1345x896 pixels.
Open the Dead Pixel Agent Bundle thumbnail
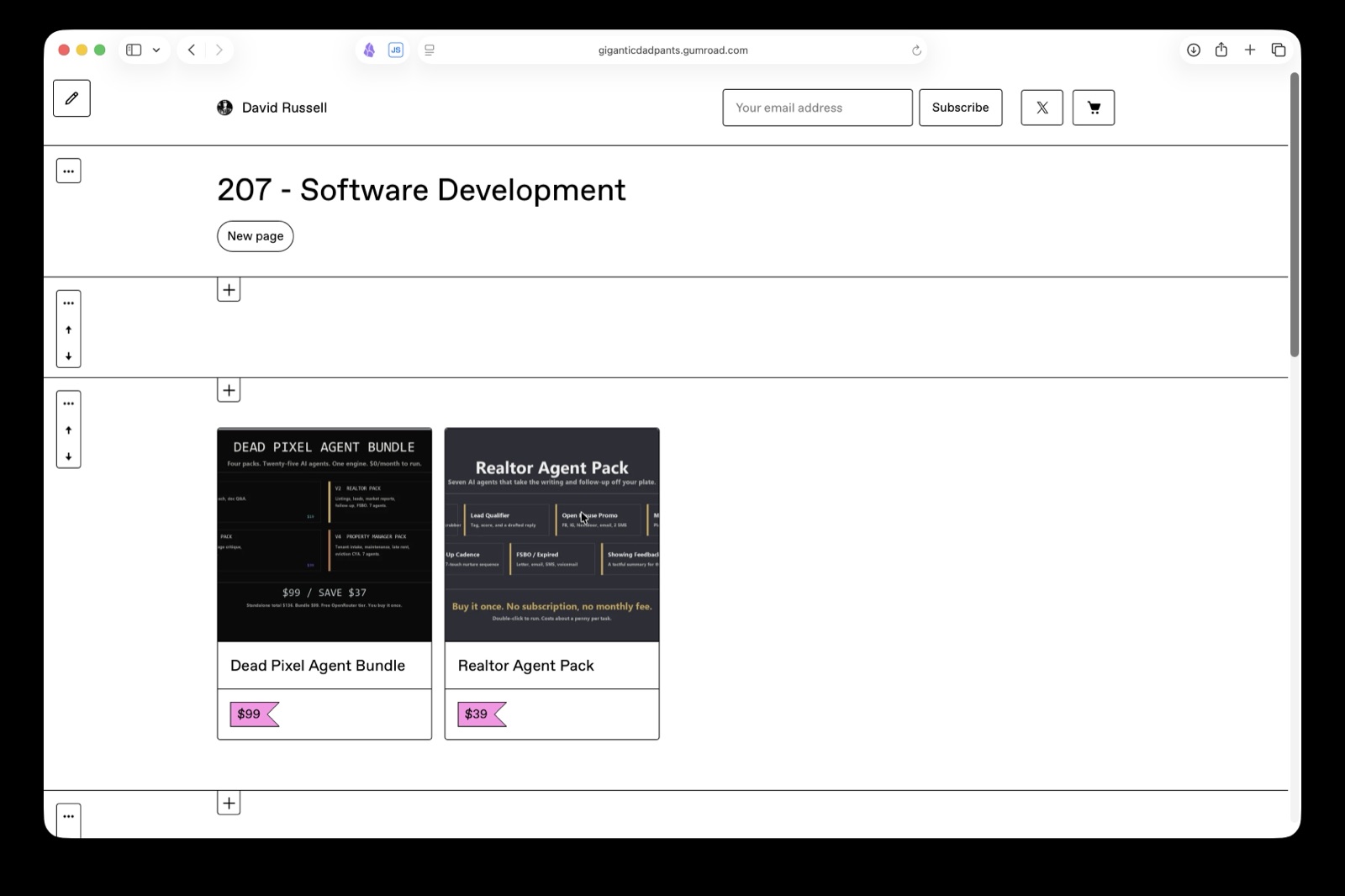point(324,535)
